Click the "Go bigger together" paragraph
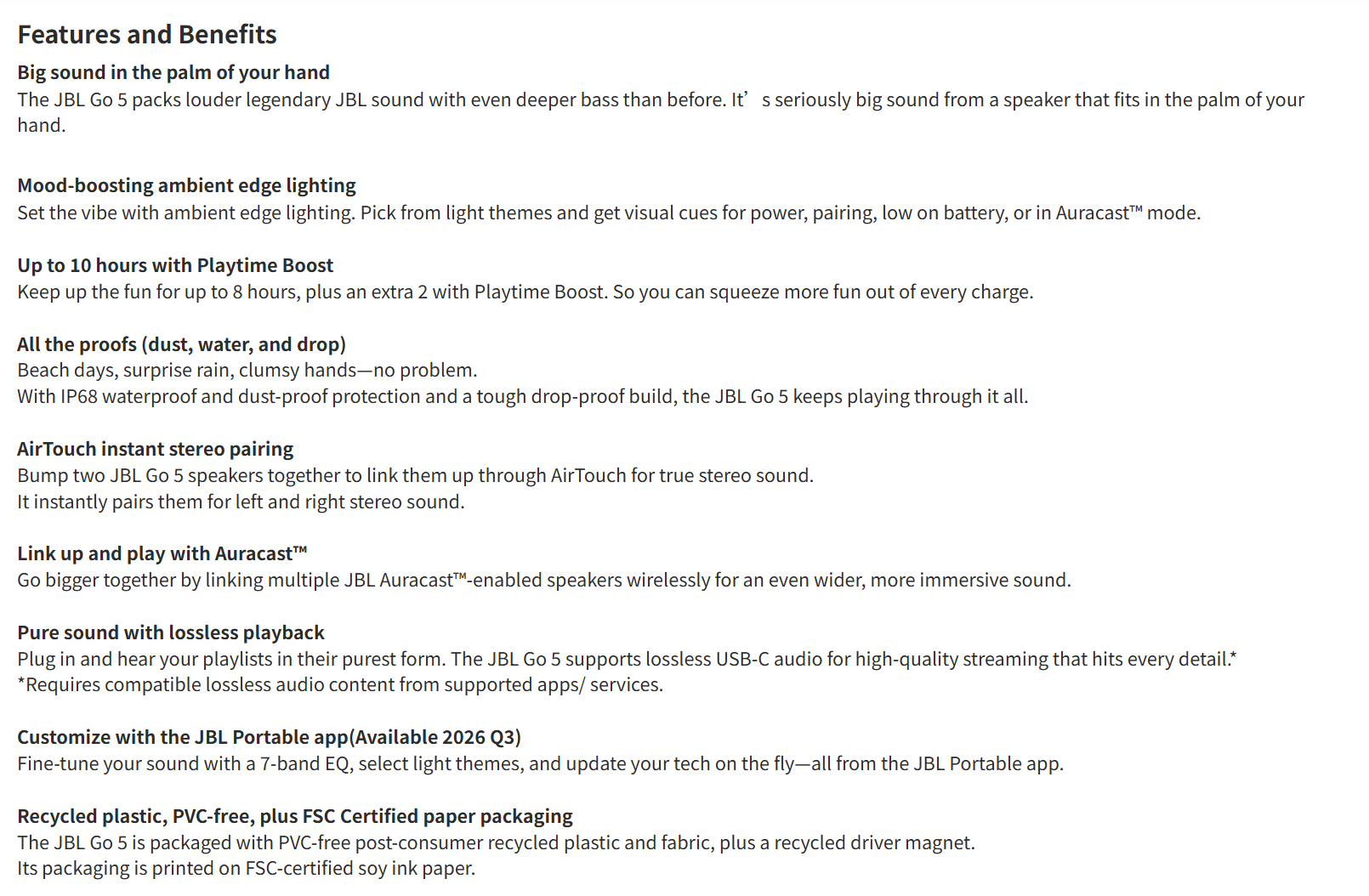 pyautogui.click(x=543, y=580)
